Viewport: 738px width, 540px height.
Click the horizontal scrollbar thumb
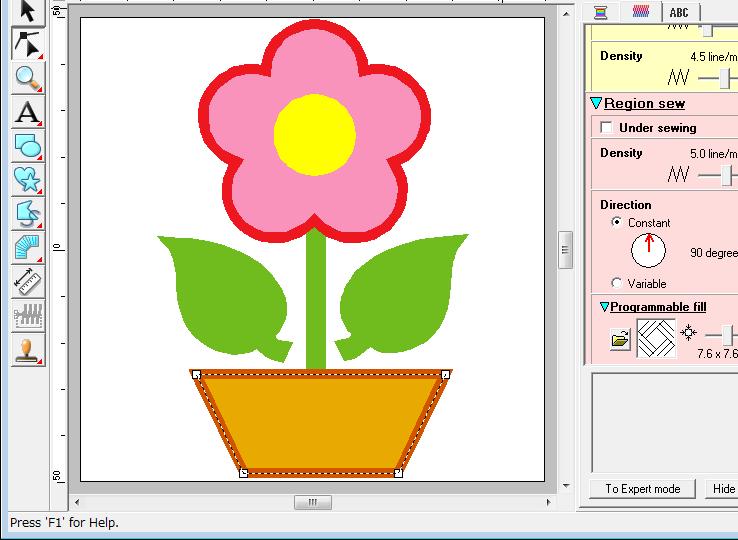(x=313, y=502)
